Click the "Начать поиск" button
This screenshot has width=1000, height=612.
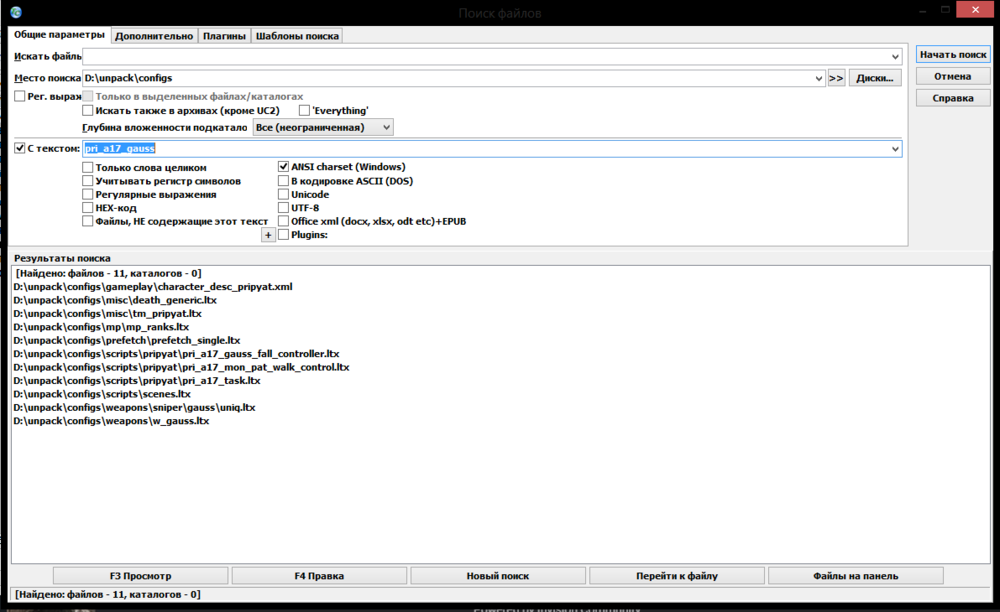coord(951,54)
